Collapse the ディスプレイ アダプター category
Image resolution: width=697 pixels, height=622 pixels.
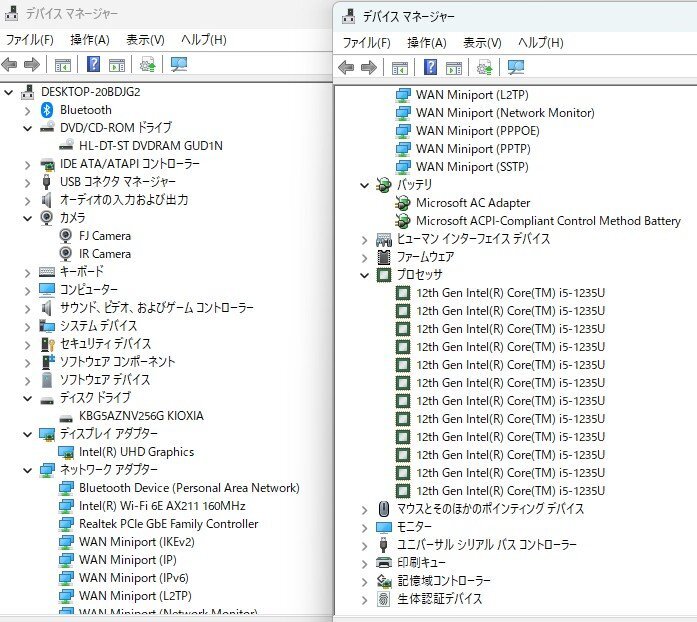pyautogui.click(x=28, y=434)
